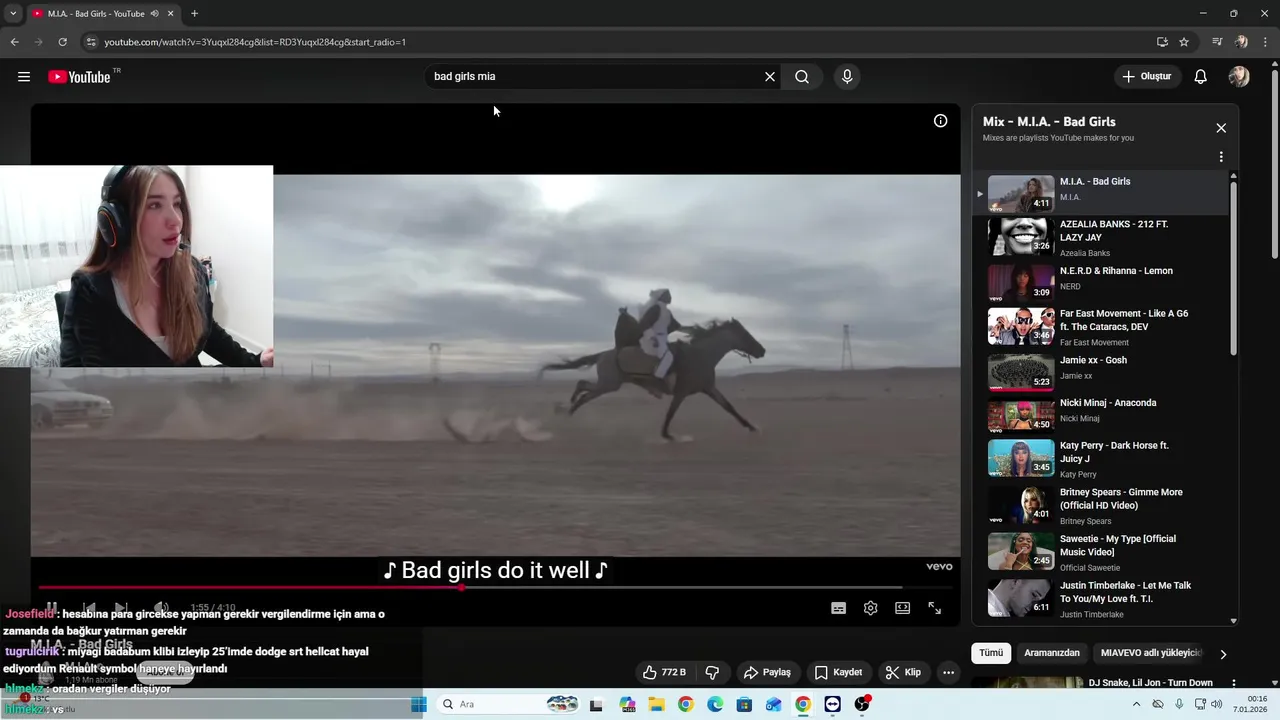Start voice search with the microphone icon

coord(847,77)
